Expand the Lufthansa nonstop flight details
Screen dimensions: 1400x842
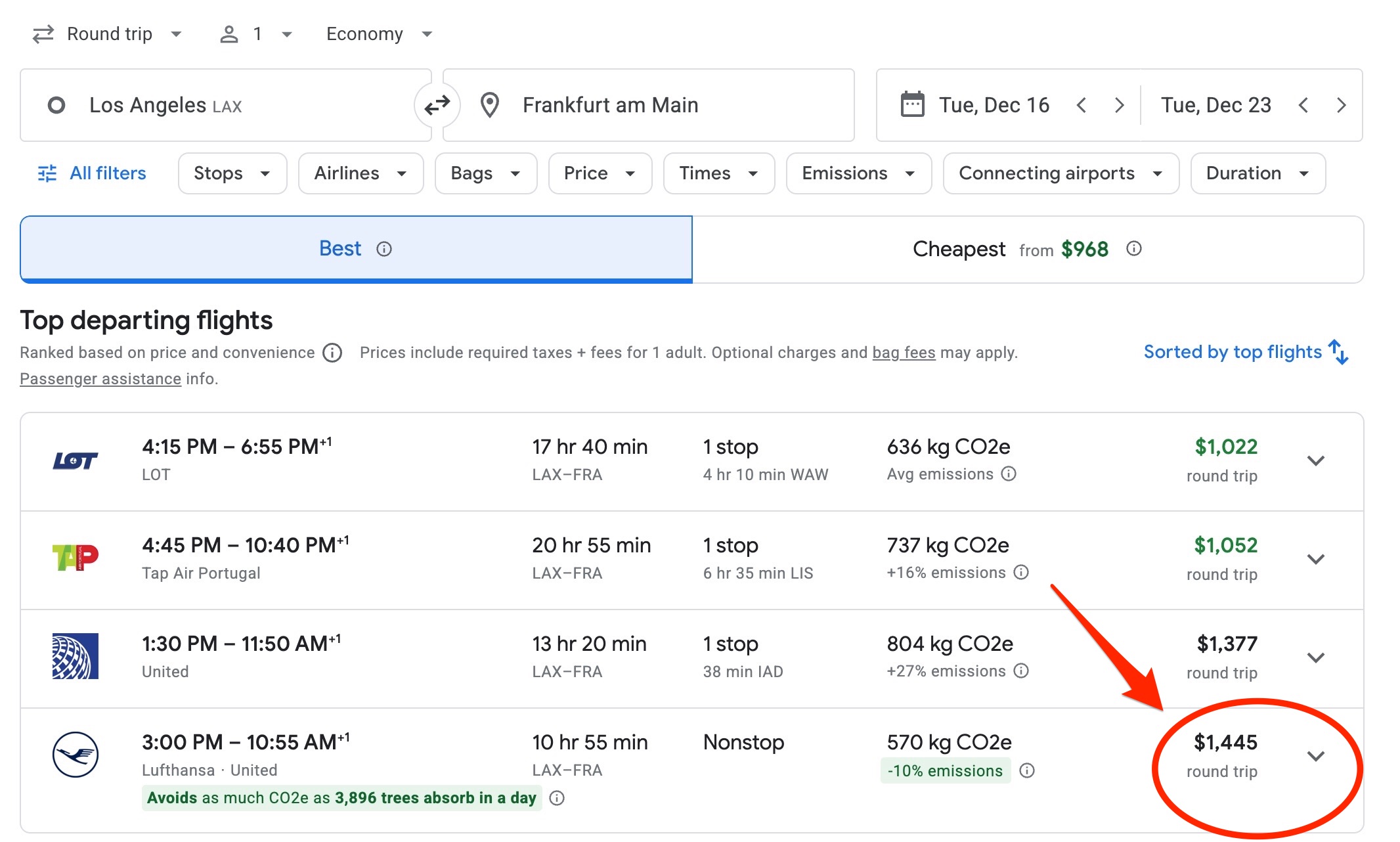tap(1315, 756)
